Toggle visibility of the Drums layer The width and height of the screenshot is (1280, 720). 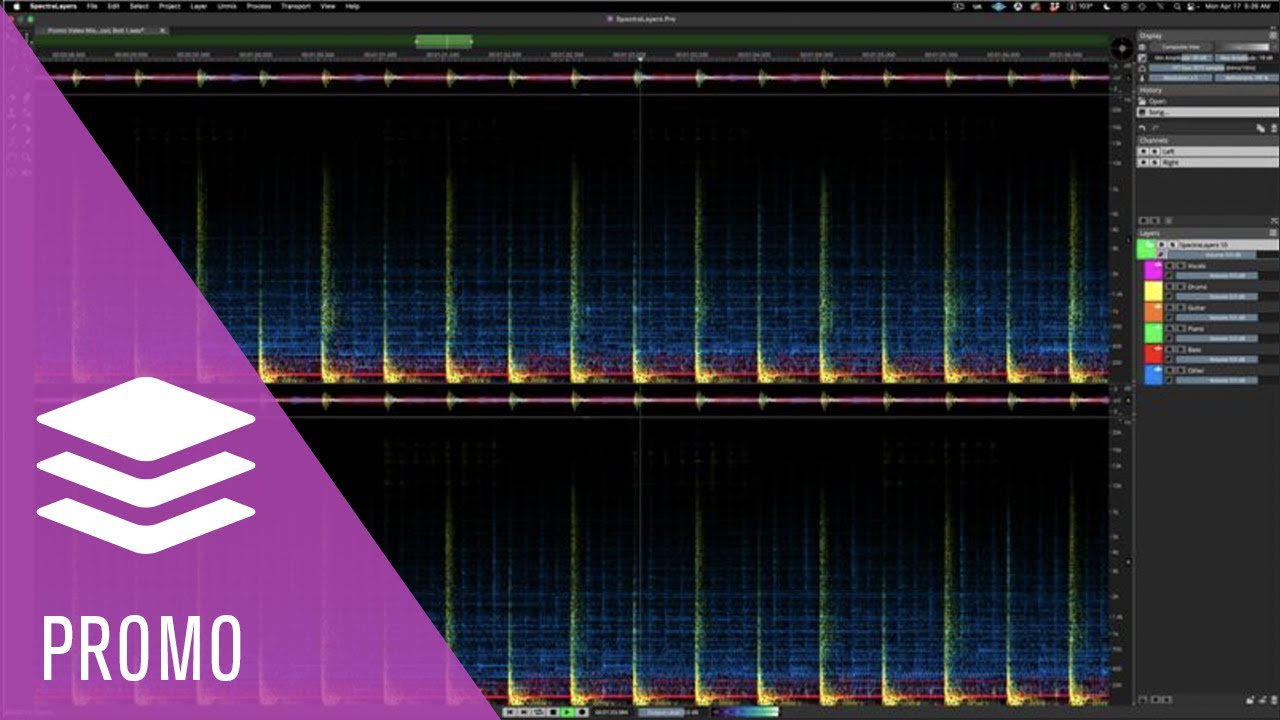point(1169,287)
